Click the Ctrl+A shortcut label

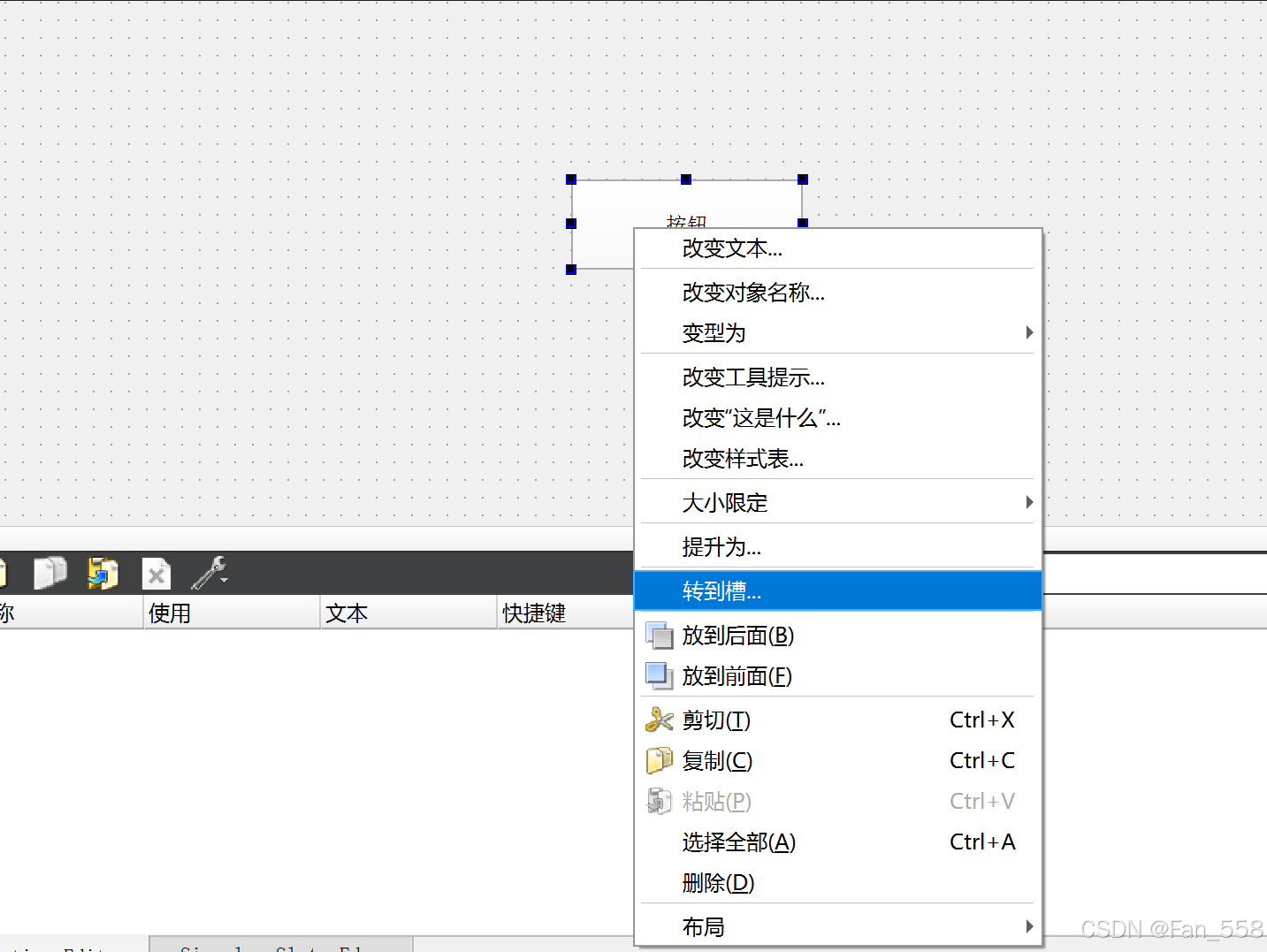tap(982, 842)
